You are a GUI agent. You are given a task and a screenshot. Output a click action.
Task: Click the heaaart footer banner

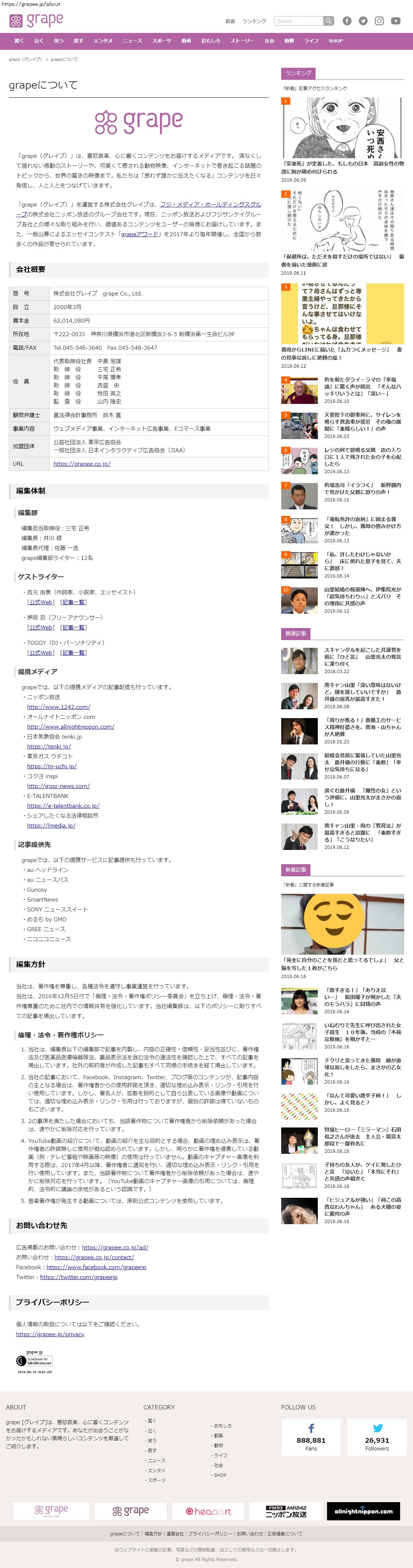209,1511
